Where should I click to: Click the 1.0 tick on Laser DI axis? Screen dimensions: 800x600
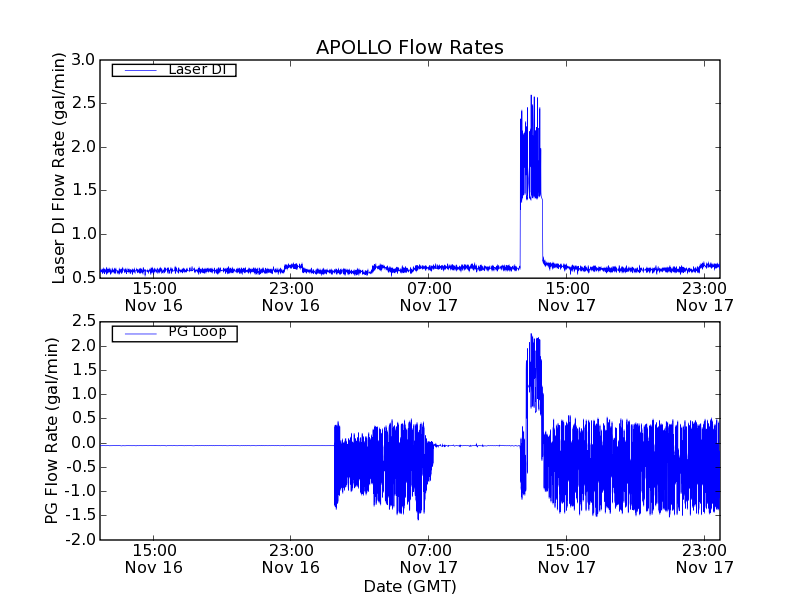tap(83, 234)
